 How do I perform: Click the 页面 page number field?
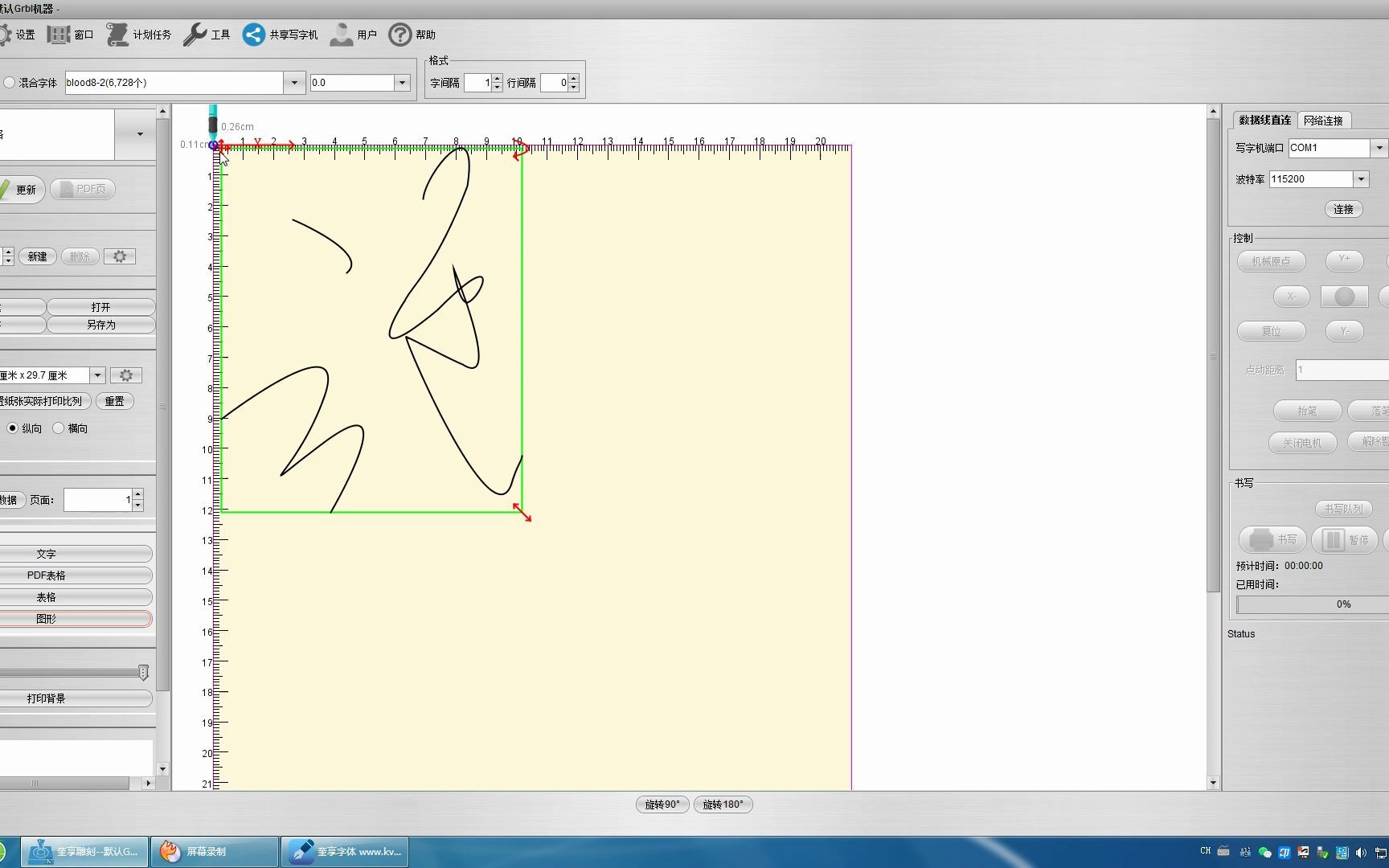pyautogui.click(x=98, y=500)
